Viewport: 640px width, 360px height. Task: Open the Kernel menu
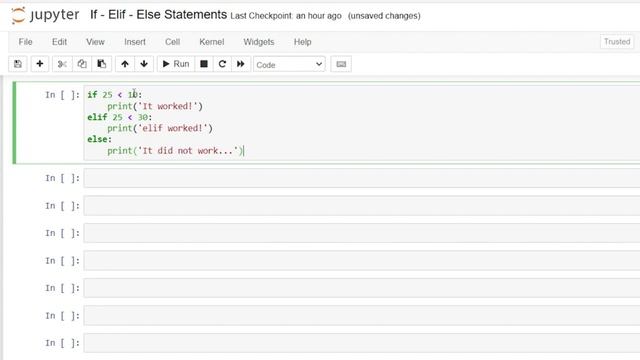[x=211, y=42]
